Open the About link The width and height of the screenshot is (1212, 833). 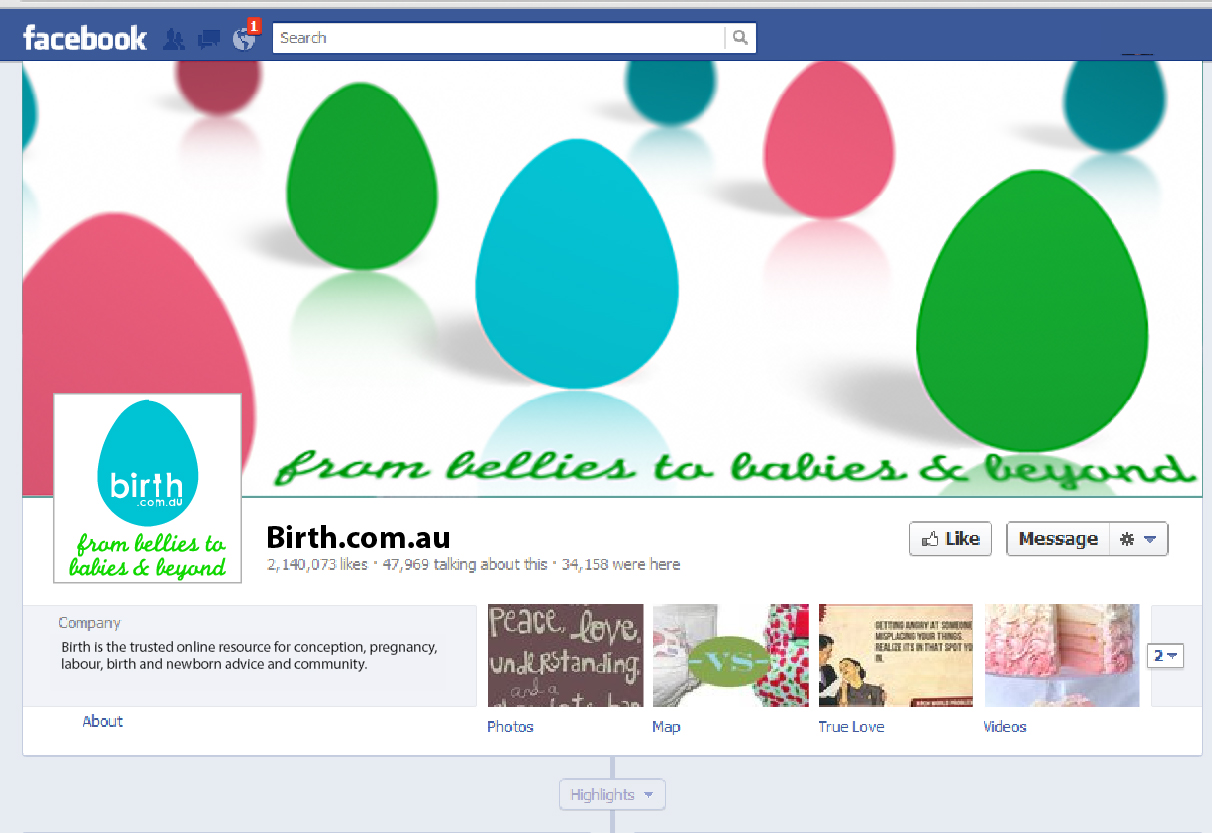coord(103,721)
